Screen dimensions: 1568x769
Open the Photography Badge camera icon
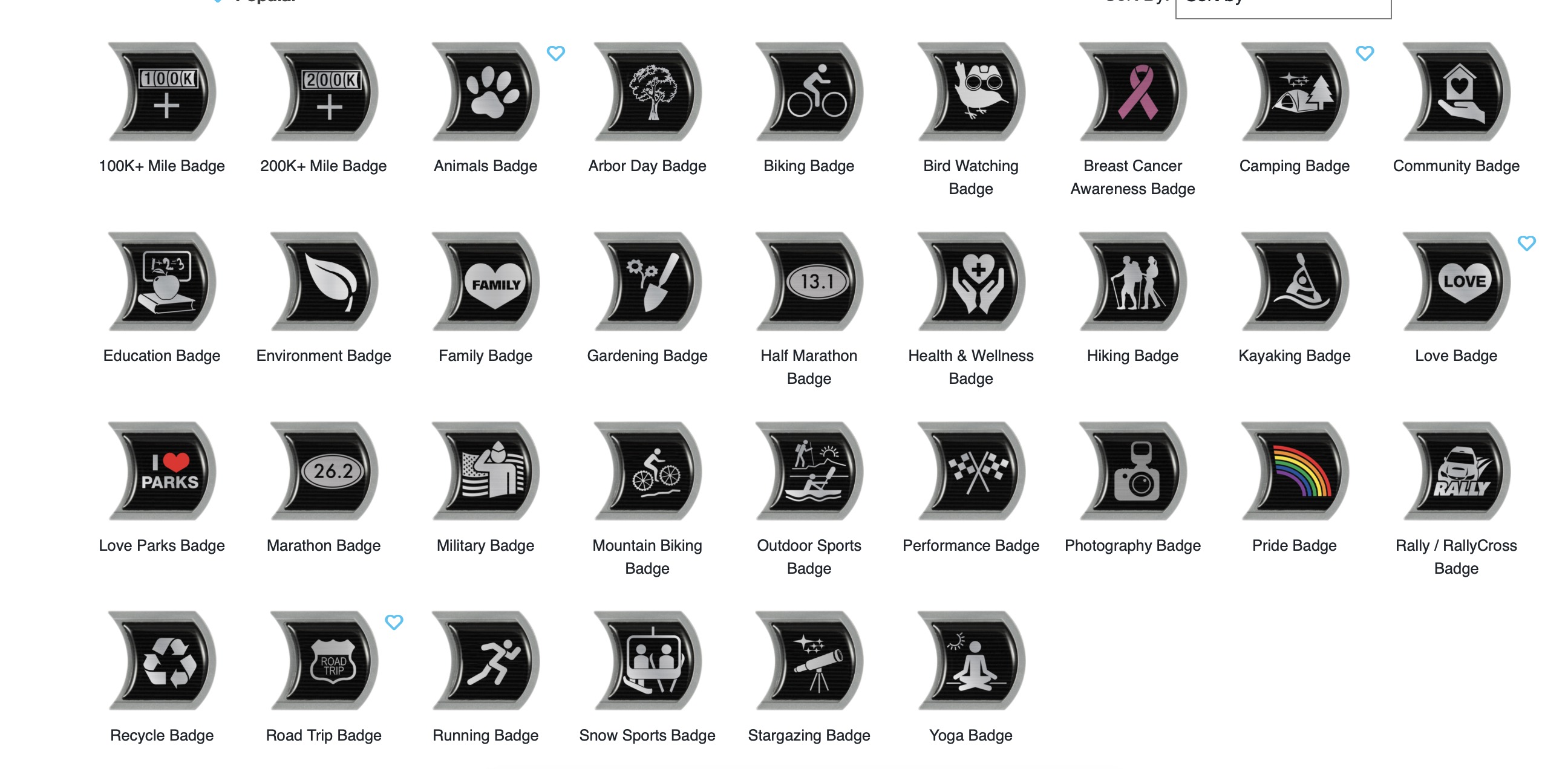point(1132,472)
